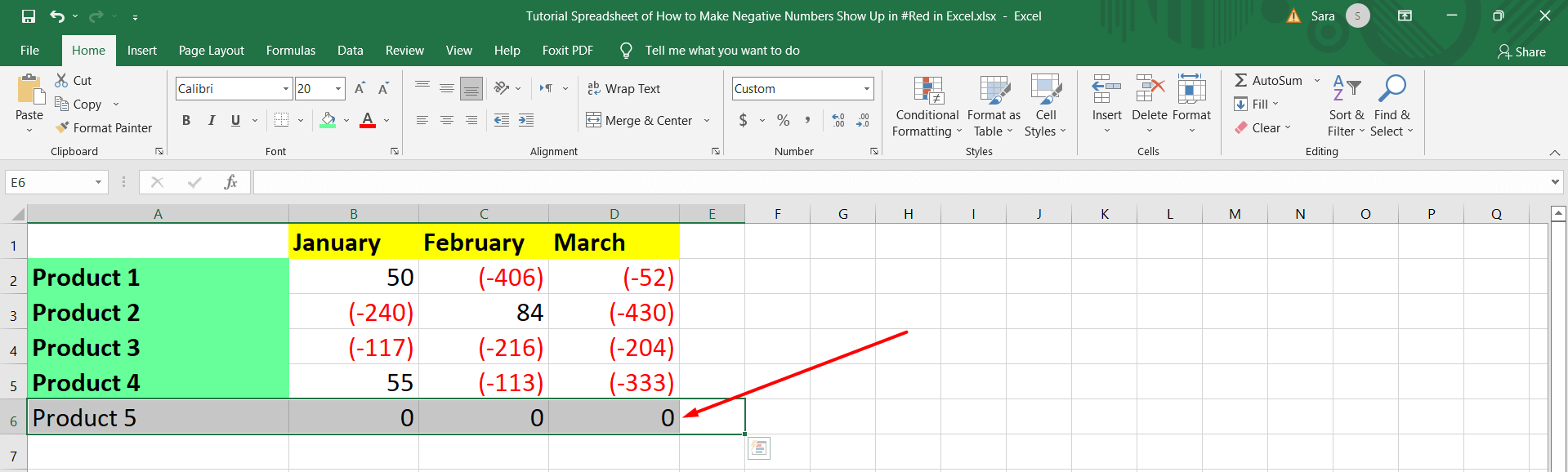Click in the formula bar input

tap(900, 182)
